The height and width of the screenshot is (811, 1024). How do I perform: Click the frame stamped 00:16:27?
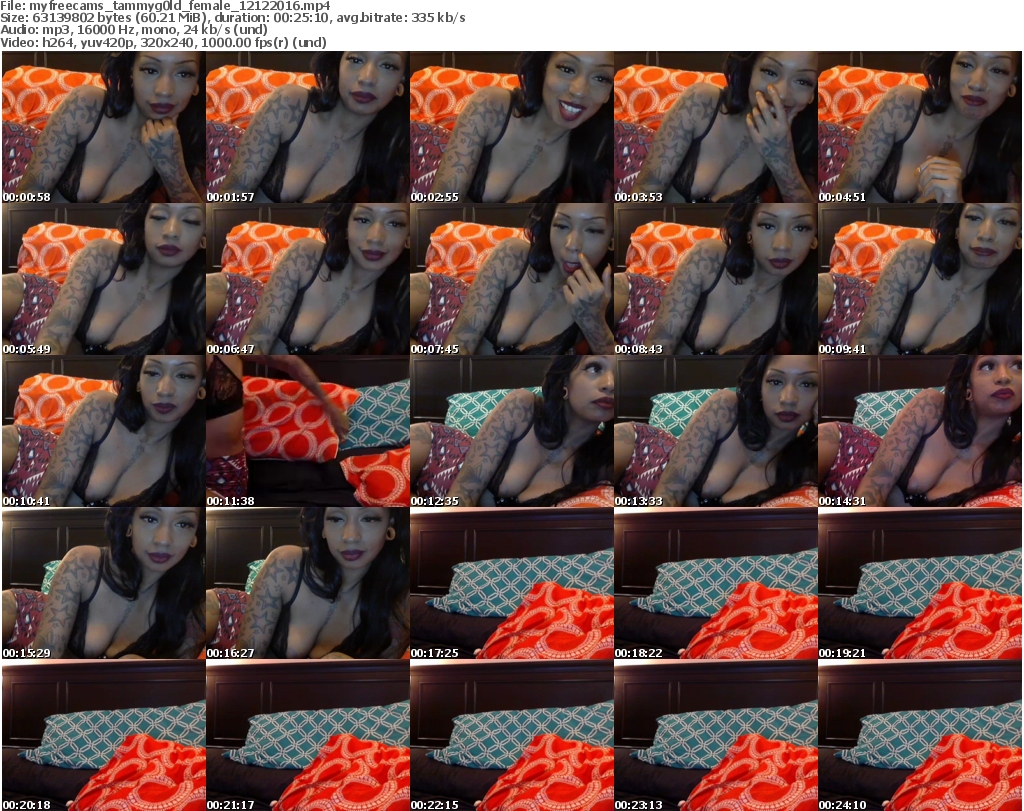[308, 583]
